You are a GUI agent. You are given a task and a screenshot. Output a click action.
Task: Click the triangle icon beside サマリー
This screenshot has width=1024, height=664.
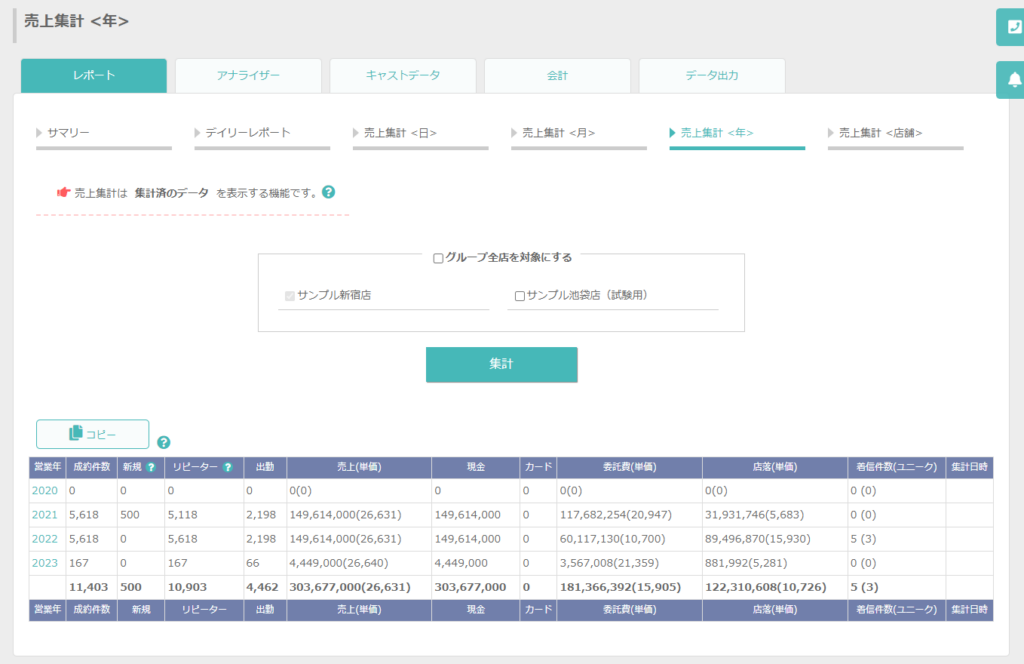click(x=39, y=133)
